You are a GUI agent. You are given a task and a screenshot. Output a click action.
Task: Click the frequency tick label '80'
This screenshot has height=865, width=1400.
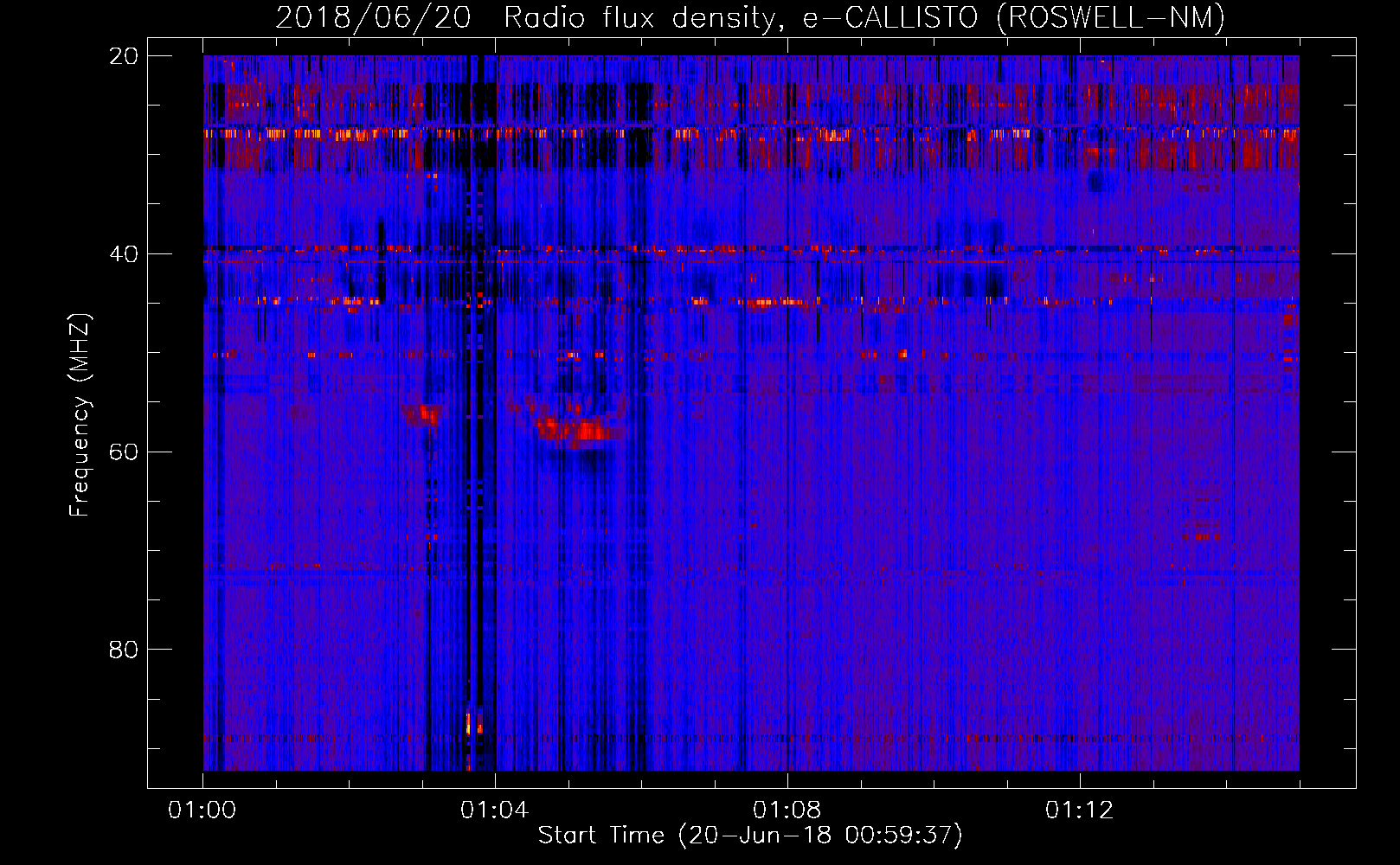[x=124, y=650]
